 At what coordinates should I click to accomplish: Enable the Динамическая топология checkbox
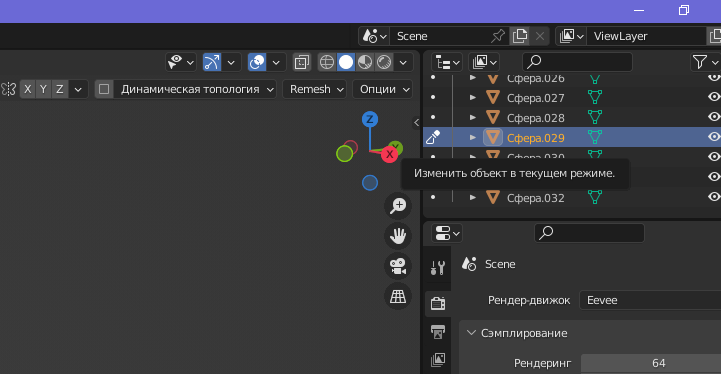click(x=104, y=89)
